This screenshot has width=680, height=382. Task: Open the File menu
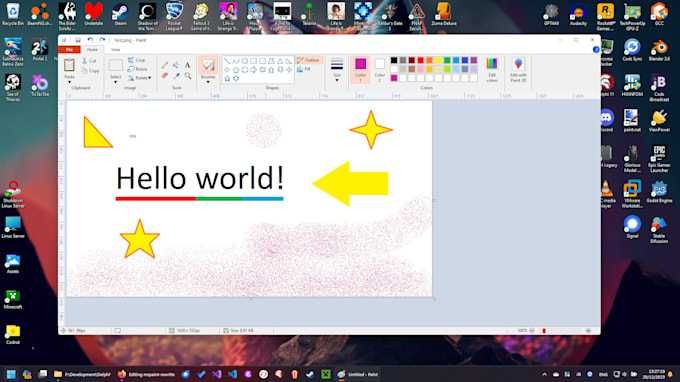(x=69, y=50)
